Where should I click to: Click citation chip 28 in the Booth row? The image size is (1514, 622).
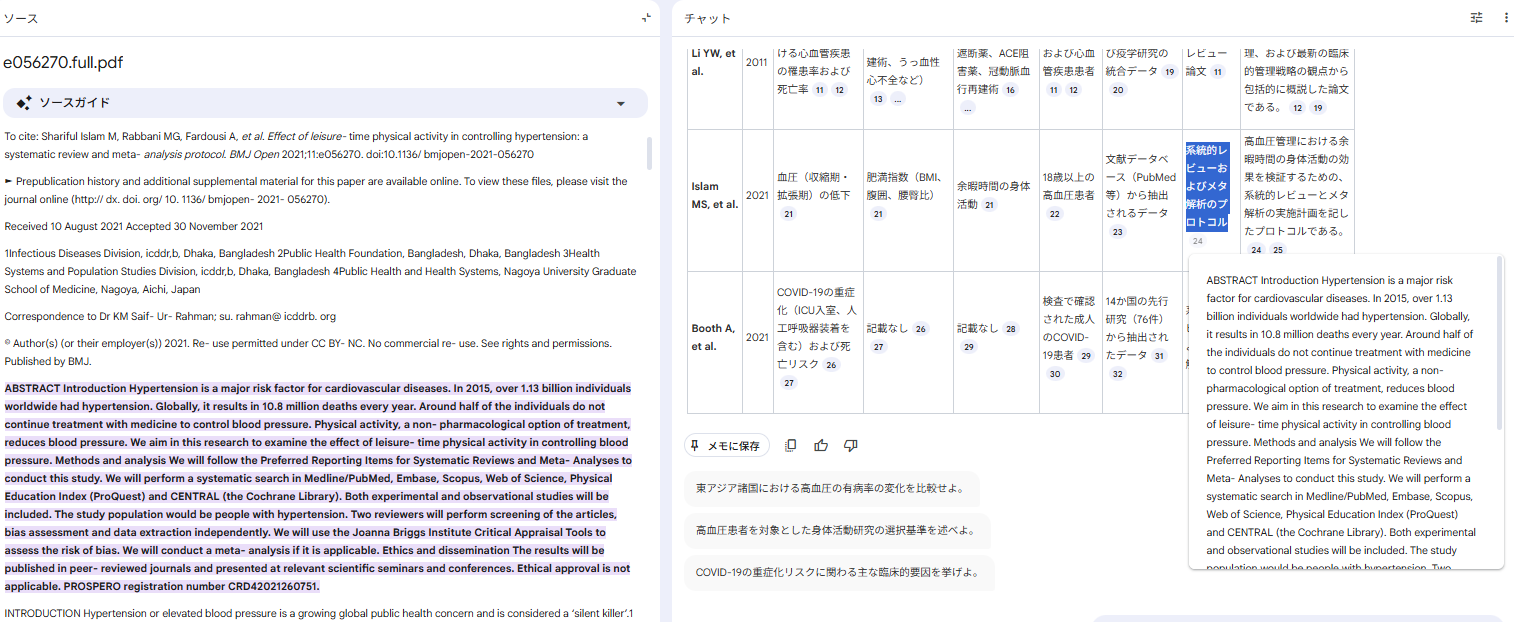point(1010,329)
